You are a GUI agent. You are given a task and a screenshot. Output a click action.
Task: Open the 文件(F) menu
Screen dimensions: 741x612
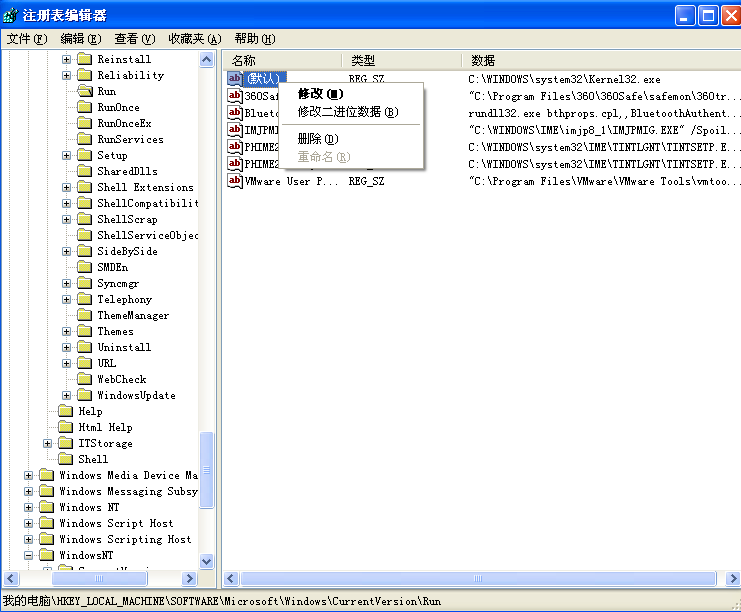click(27, 39)
